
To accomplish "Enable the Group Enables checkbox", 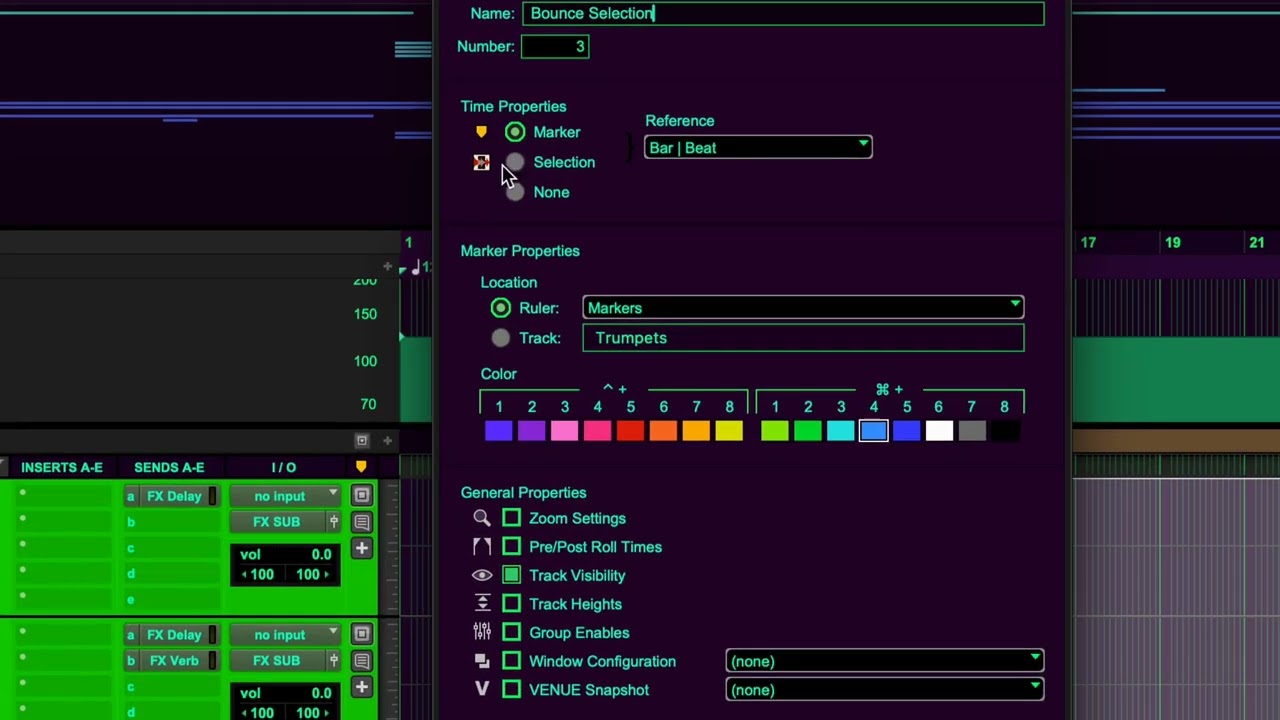I will point(512,632).
